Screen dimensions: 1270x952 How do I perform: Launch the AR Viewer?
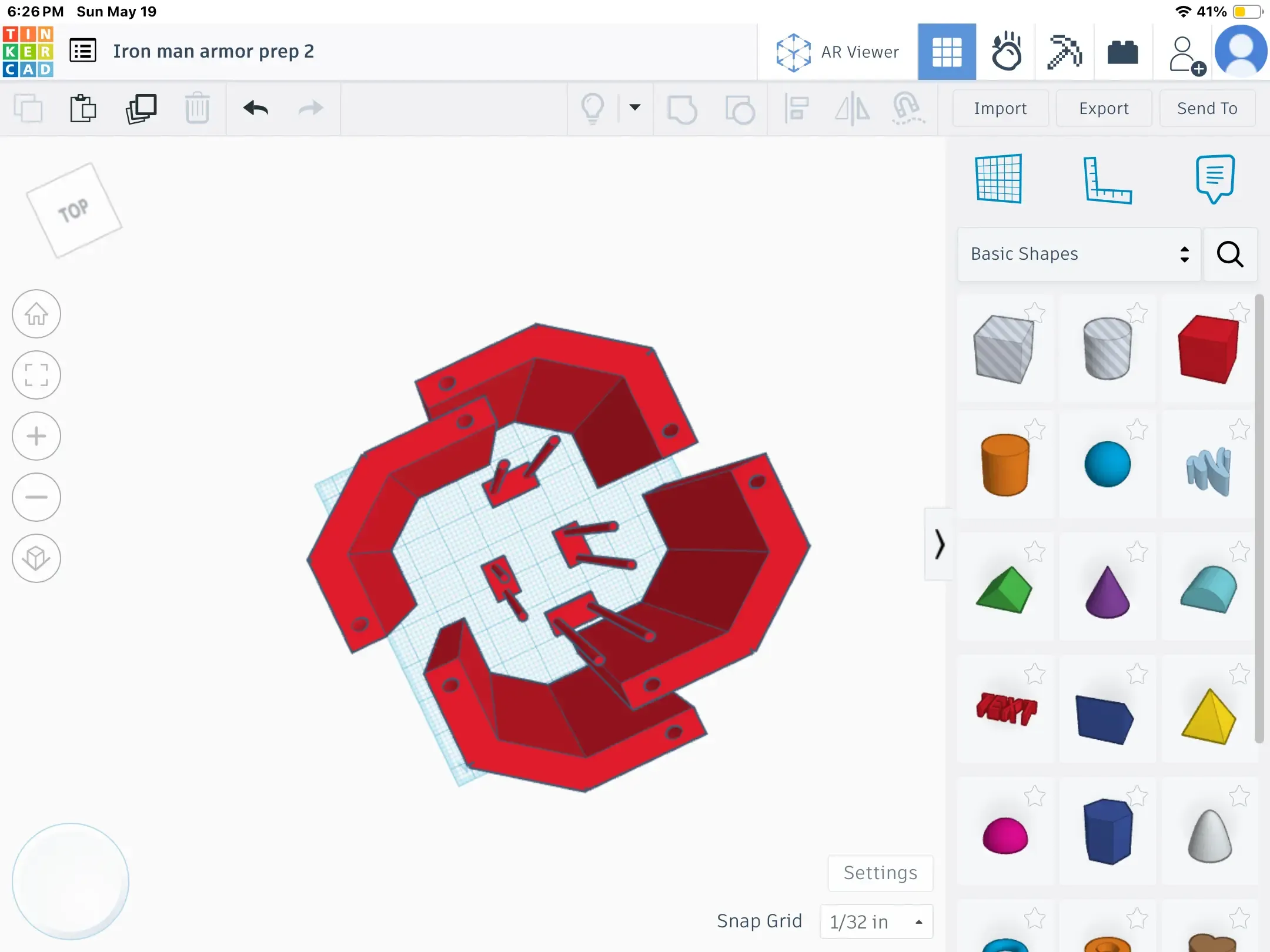coord(837,52)
